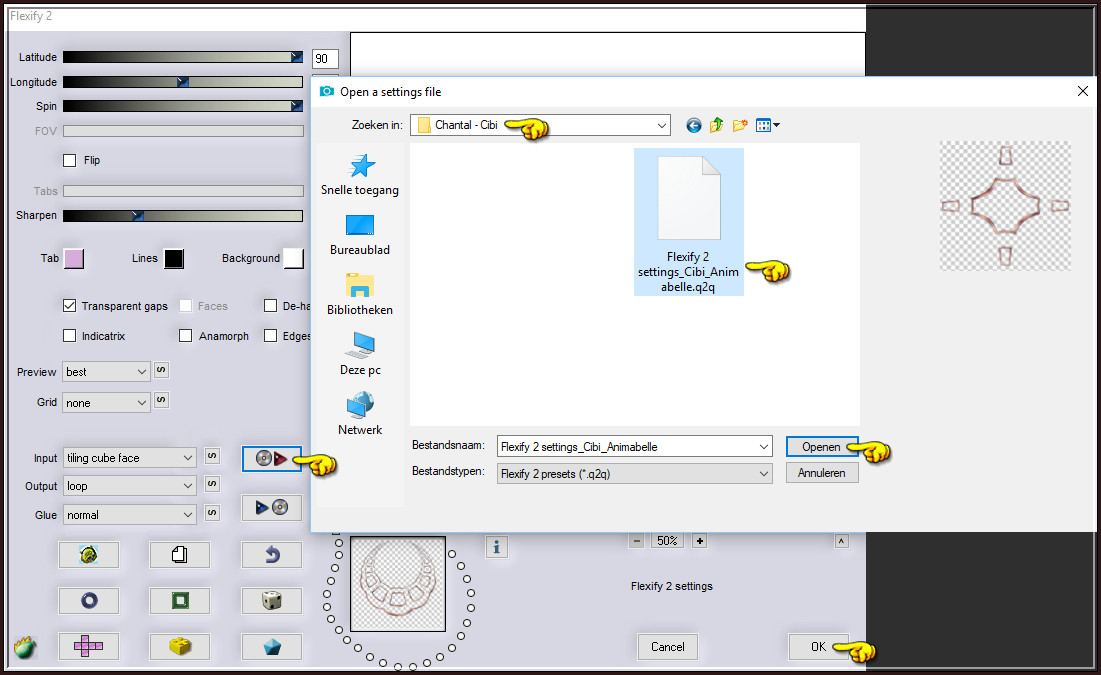The height and width of the screenshot is (675, 1101).
Task: Click the blue ring icon button
Action: click(88, 601)
